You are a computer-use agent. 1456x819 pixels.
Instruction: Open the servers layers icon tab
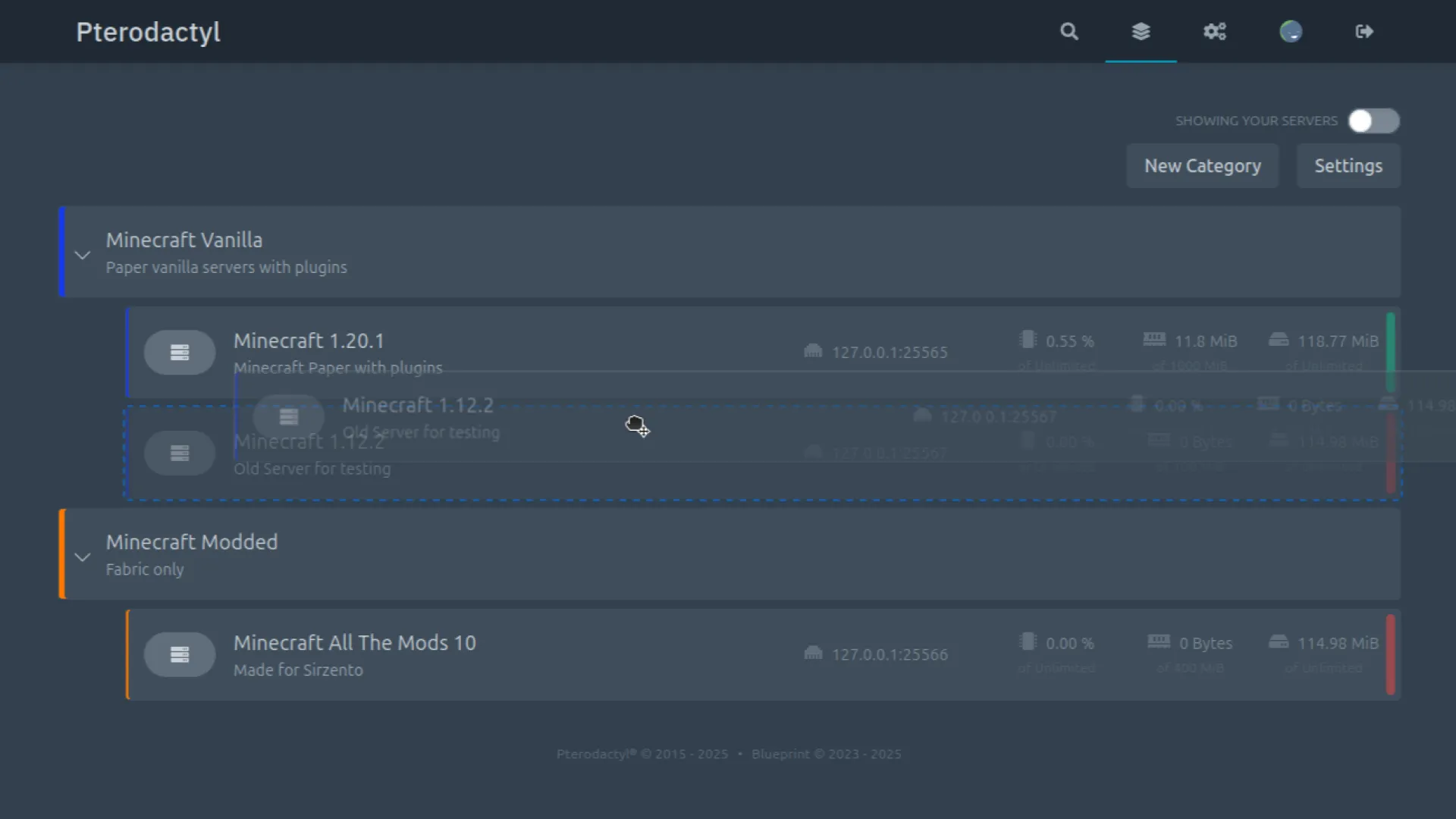[x=1141, y=31]
